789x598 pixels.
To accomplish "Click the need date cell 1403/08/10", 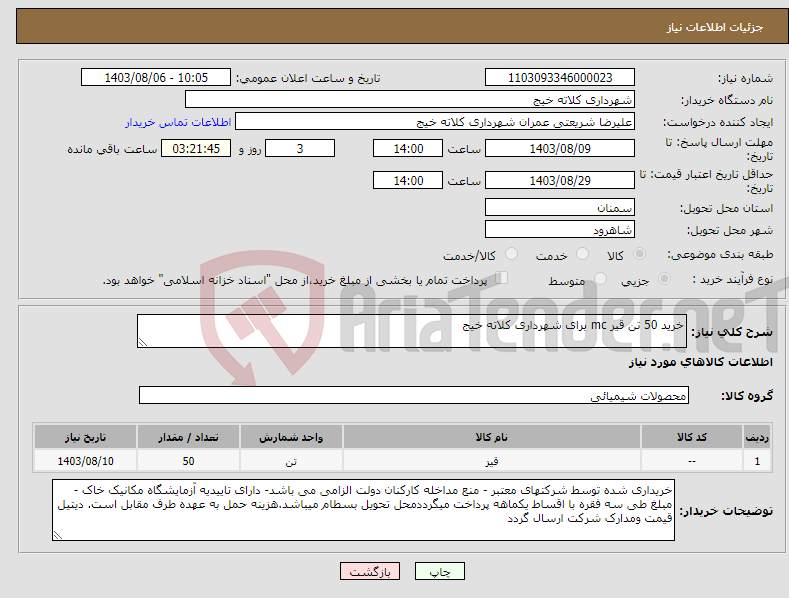I will point(86,461).
